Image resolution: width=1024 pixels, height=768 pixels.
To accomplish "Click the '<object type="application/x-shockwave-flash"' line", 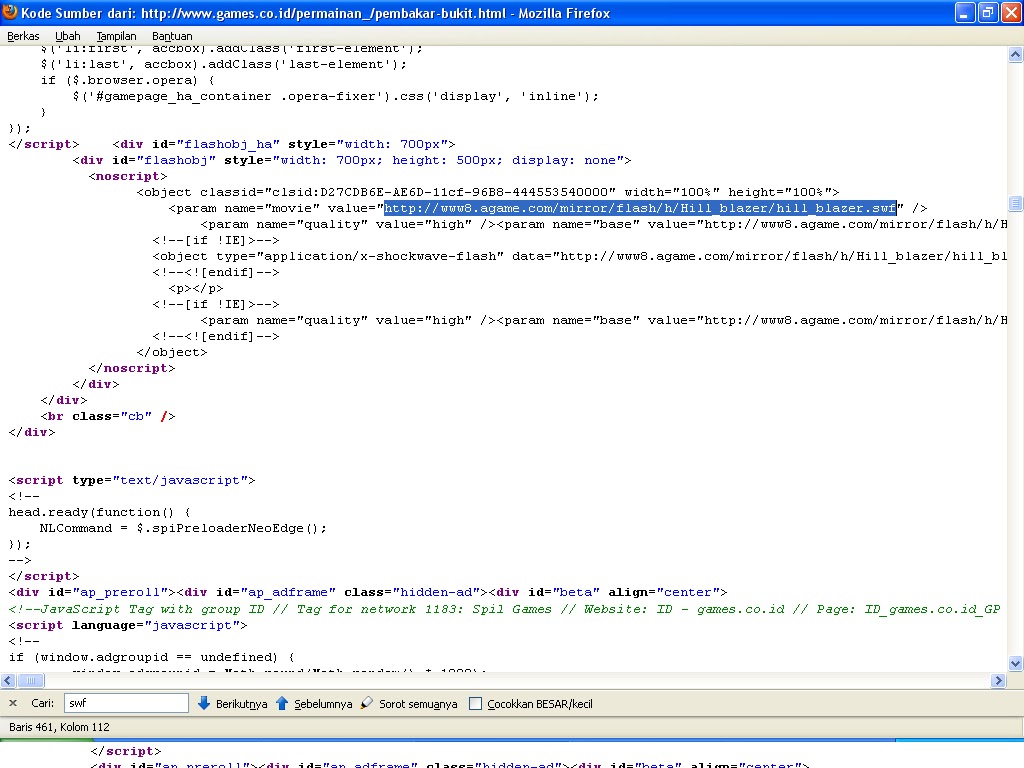I will [579, 256].
